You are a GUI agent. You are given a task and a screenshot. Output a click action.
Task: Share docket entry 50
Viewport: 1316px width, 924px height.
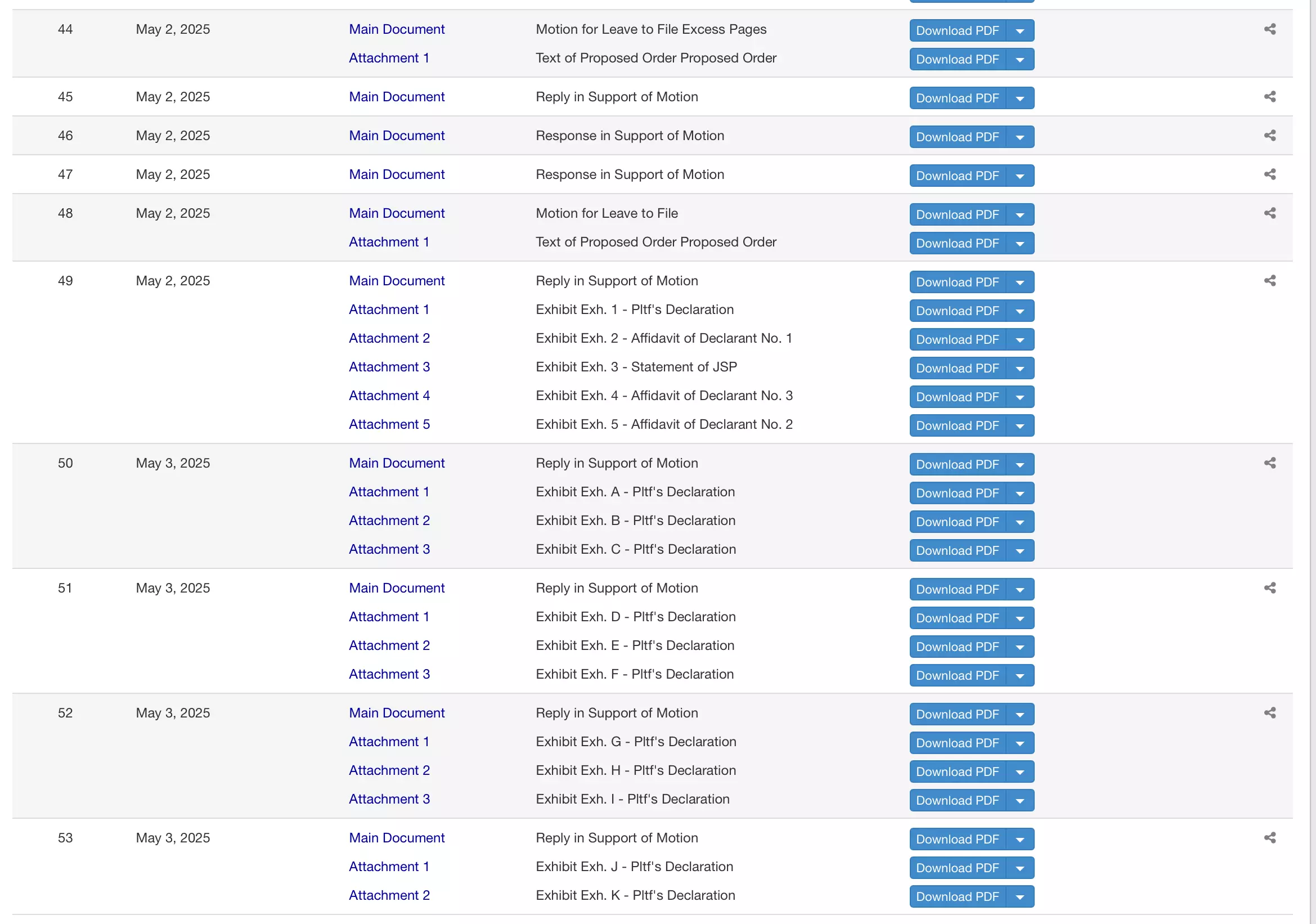coord(1269,464)
